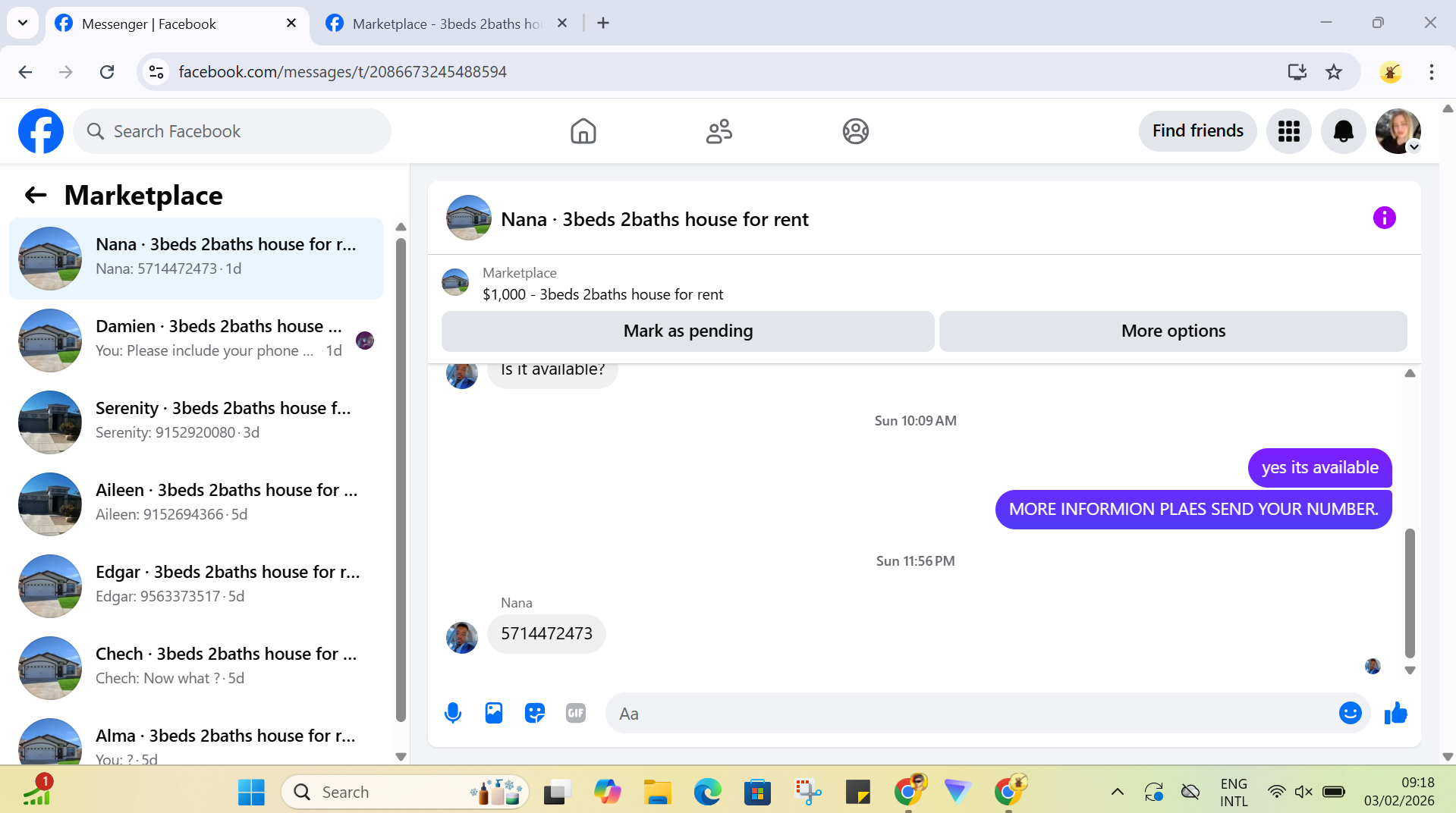Open the Friends icon in top navigation

[719, 131]
